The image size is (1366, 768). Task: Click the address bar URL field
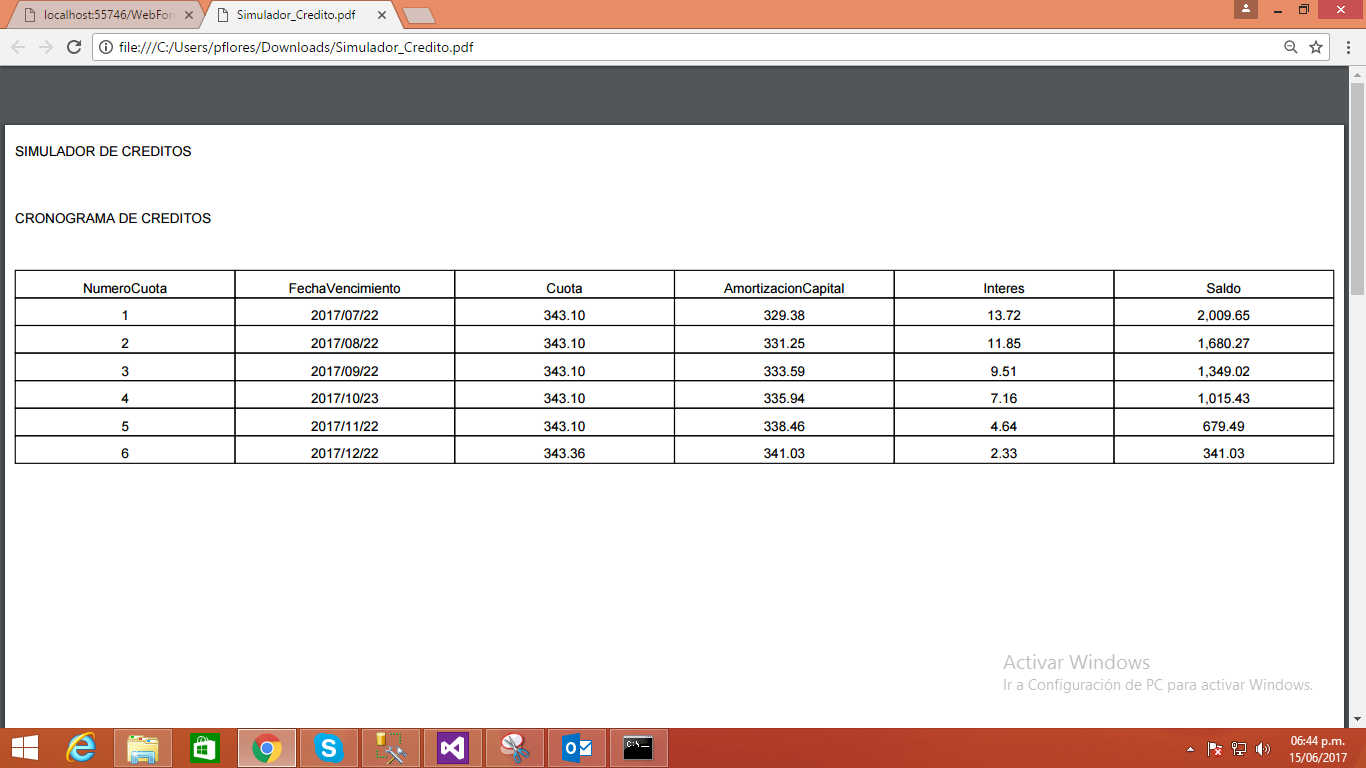(x=690, y=47)
